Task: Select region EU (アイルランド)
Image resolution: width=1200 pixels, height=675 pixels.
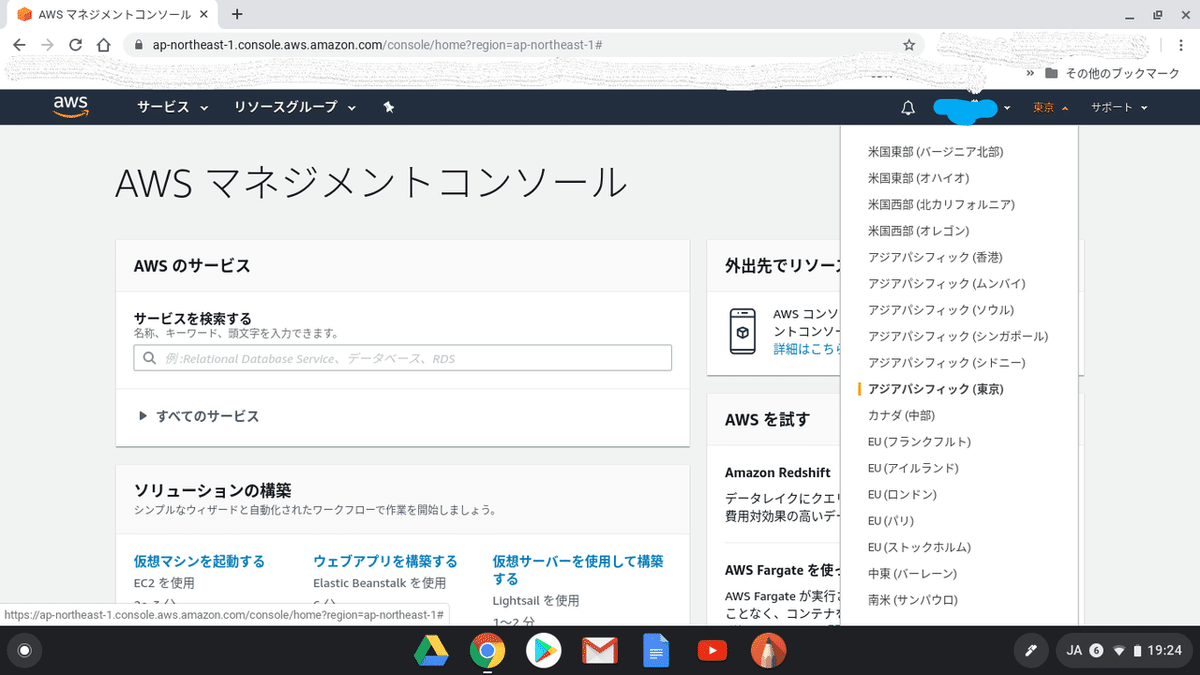Action: (x=913, y=468)
